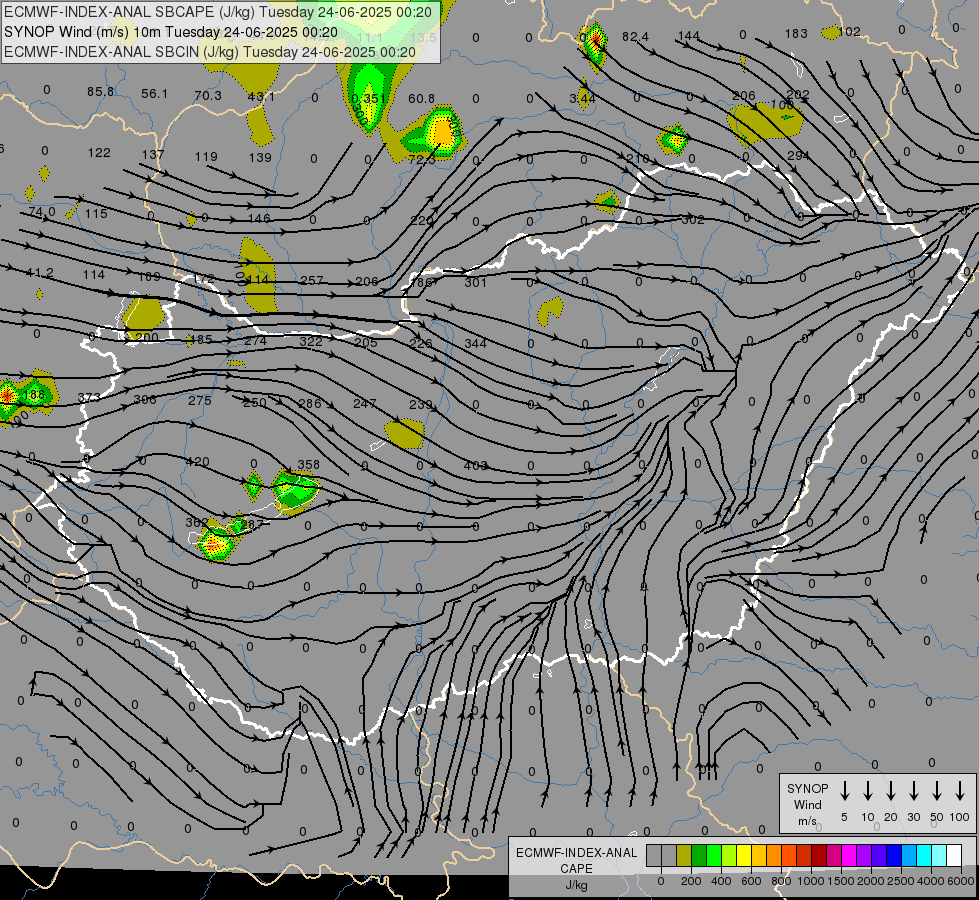Viewport: 979px width, 900px height.
Task: Click the 41.2 CAPE value on map
Action: click(x=39, y=273)
